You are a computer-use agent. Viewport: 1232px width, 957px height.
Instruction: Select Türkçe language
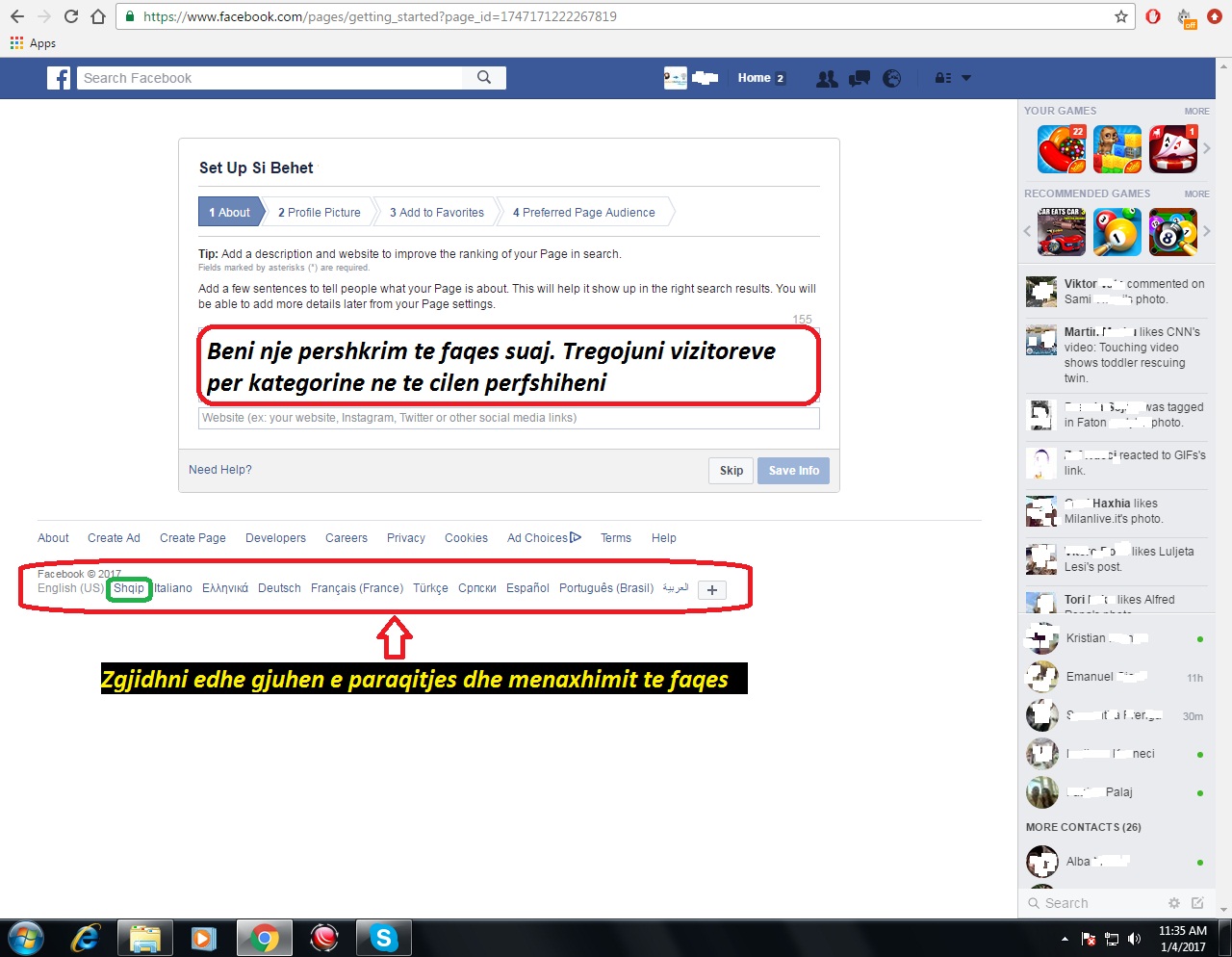pyautogui.click(x=430, y=588)
